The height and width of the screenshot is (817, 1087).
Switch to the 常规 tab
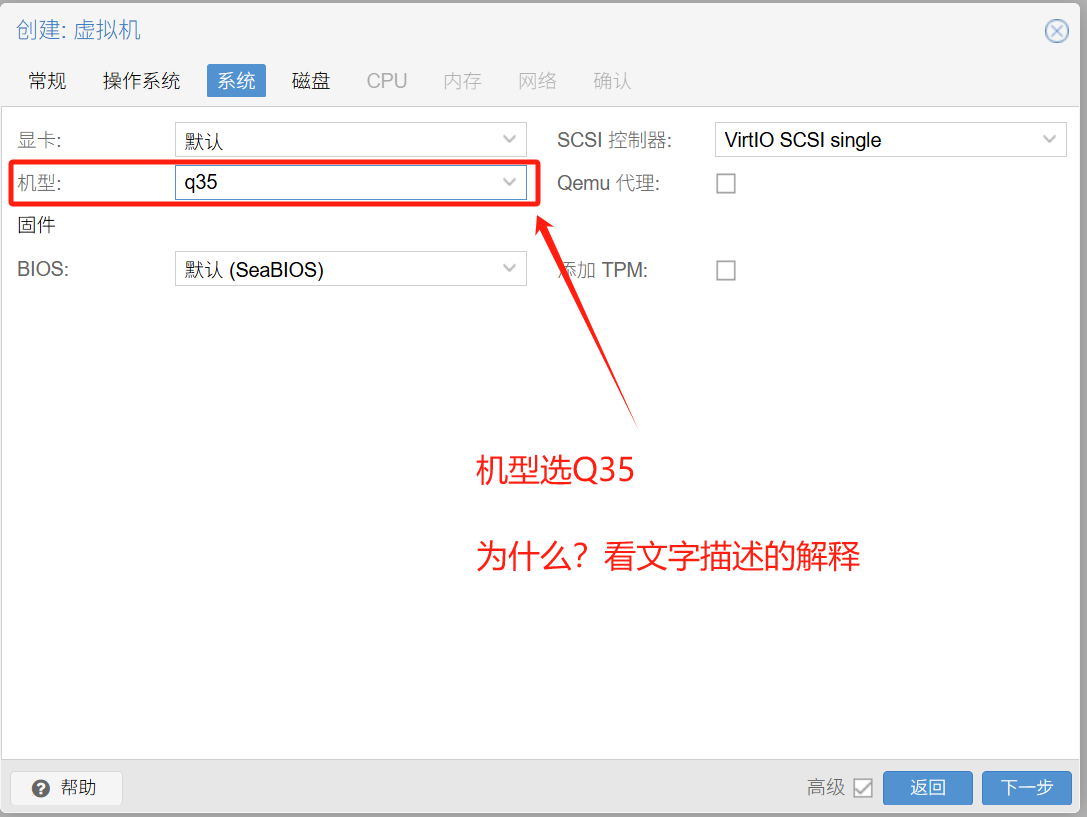click(x=46, y=80)
